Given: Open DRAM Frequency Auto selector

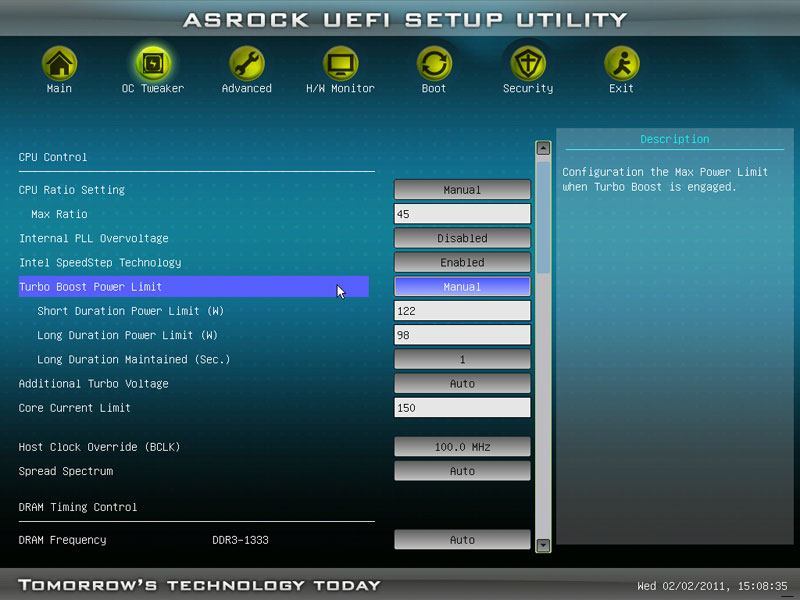Looking at the screenshot, I should pyautogui.click(x=462, y=540).
